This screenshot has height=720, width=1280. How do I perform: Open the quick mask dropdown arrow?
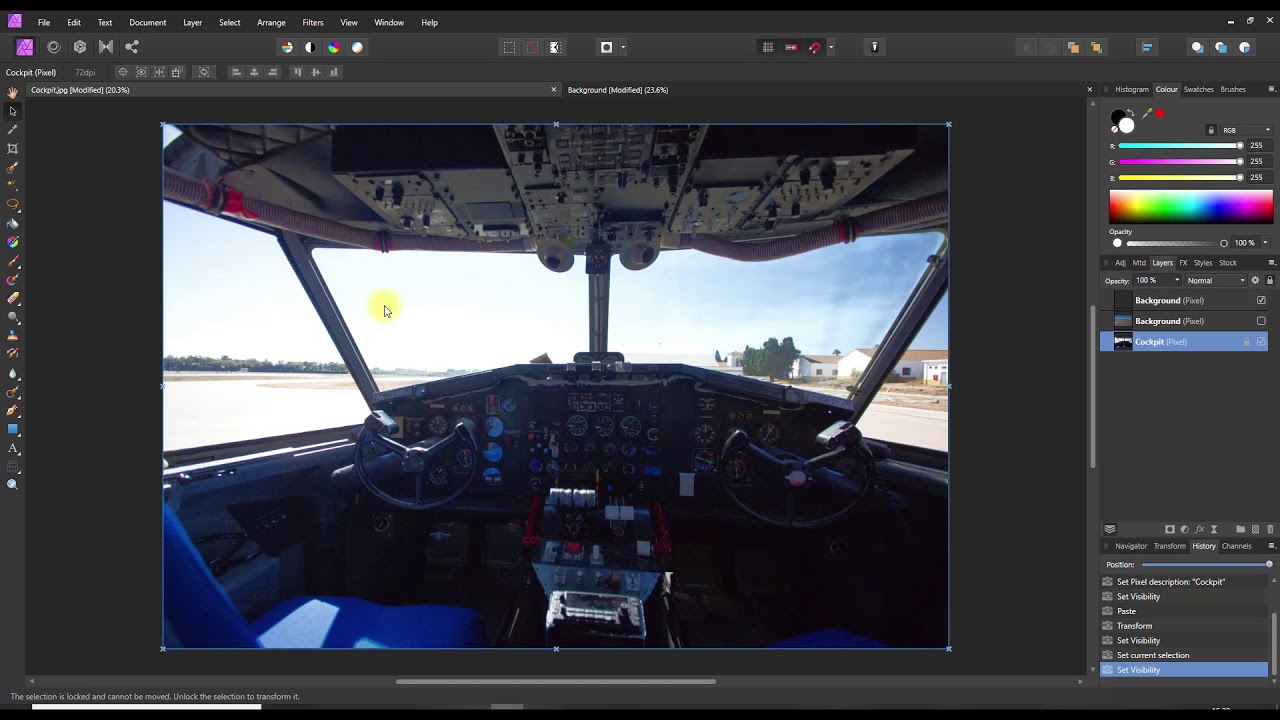[x=623, y=47]
